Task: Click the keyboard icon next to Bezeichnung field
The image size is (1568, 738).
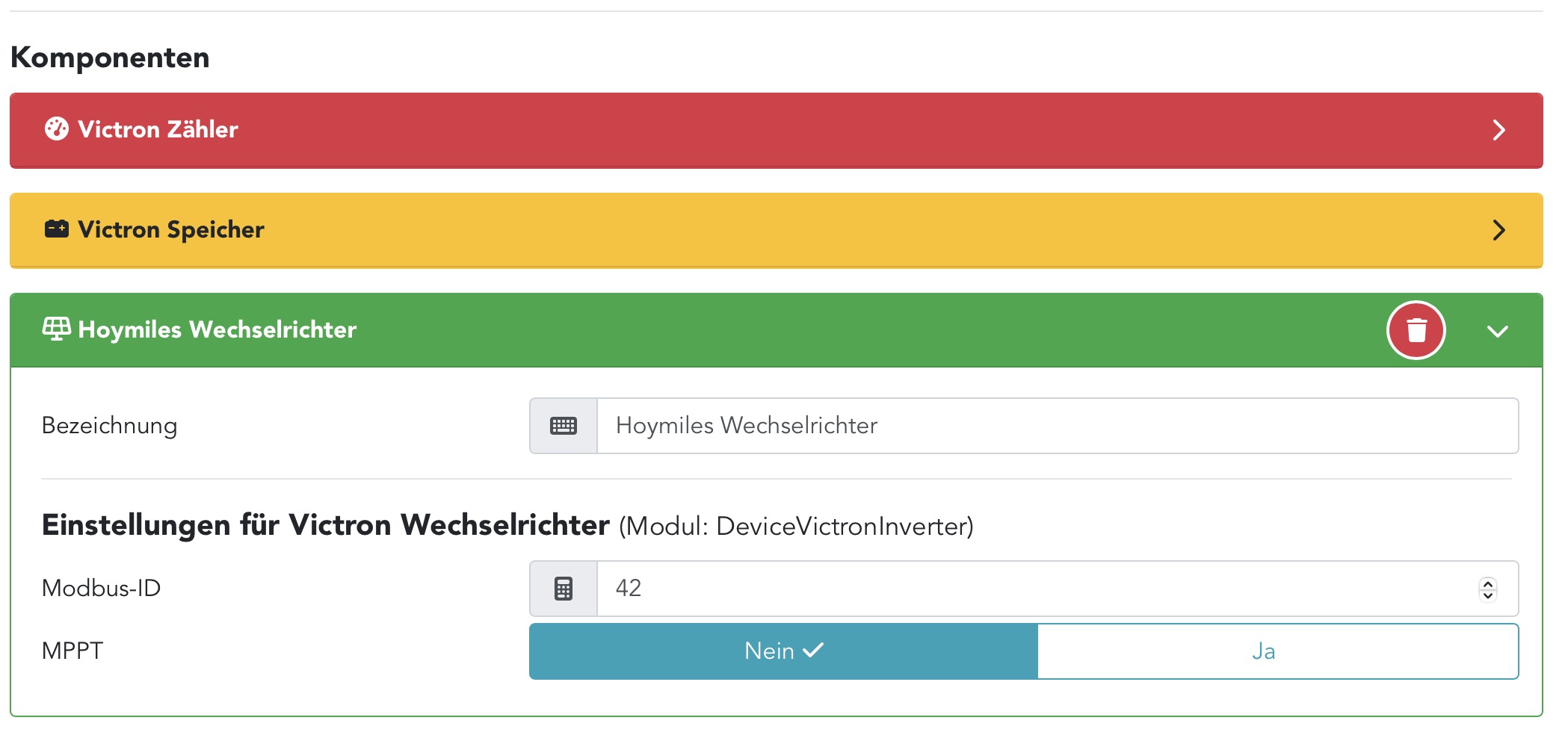Action: (564, 426)
